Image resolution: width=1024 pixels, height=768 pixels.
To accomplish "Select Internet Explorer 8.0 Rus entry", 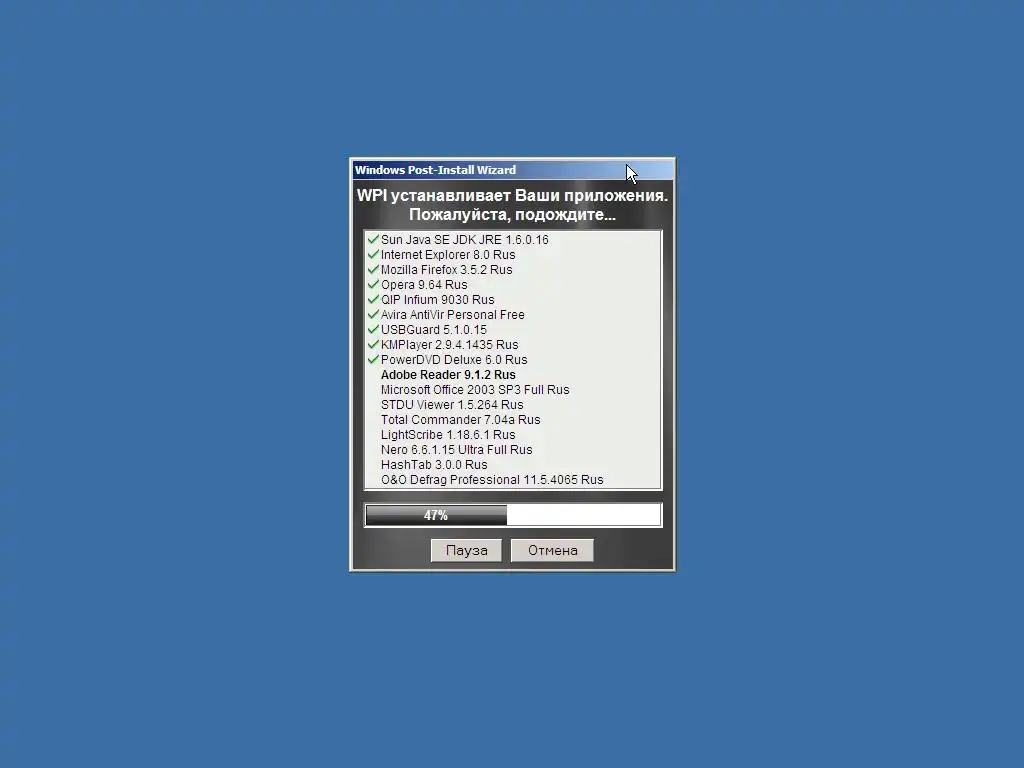I will (448, 255).
